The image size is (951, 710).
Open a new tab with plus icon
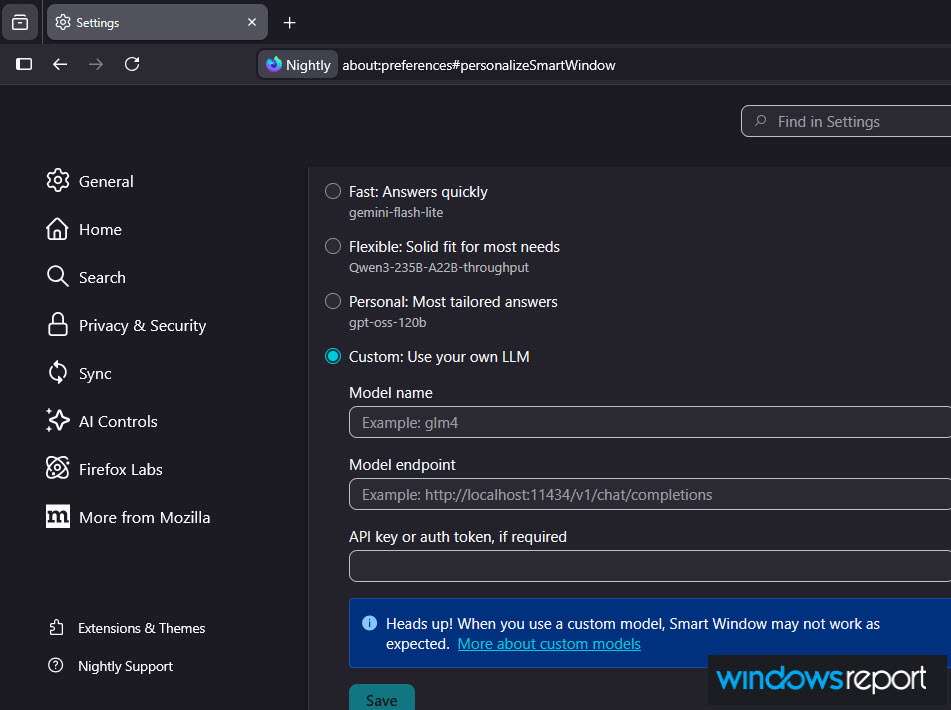click(x=289, y=22)
